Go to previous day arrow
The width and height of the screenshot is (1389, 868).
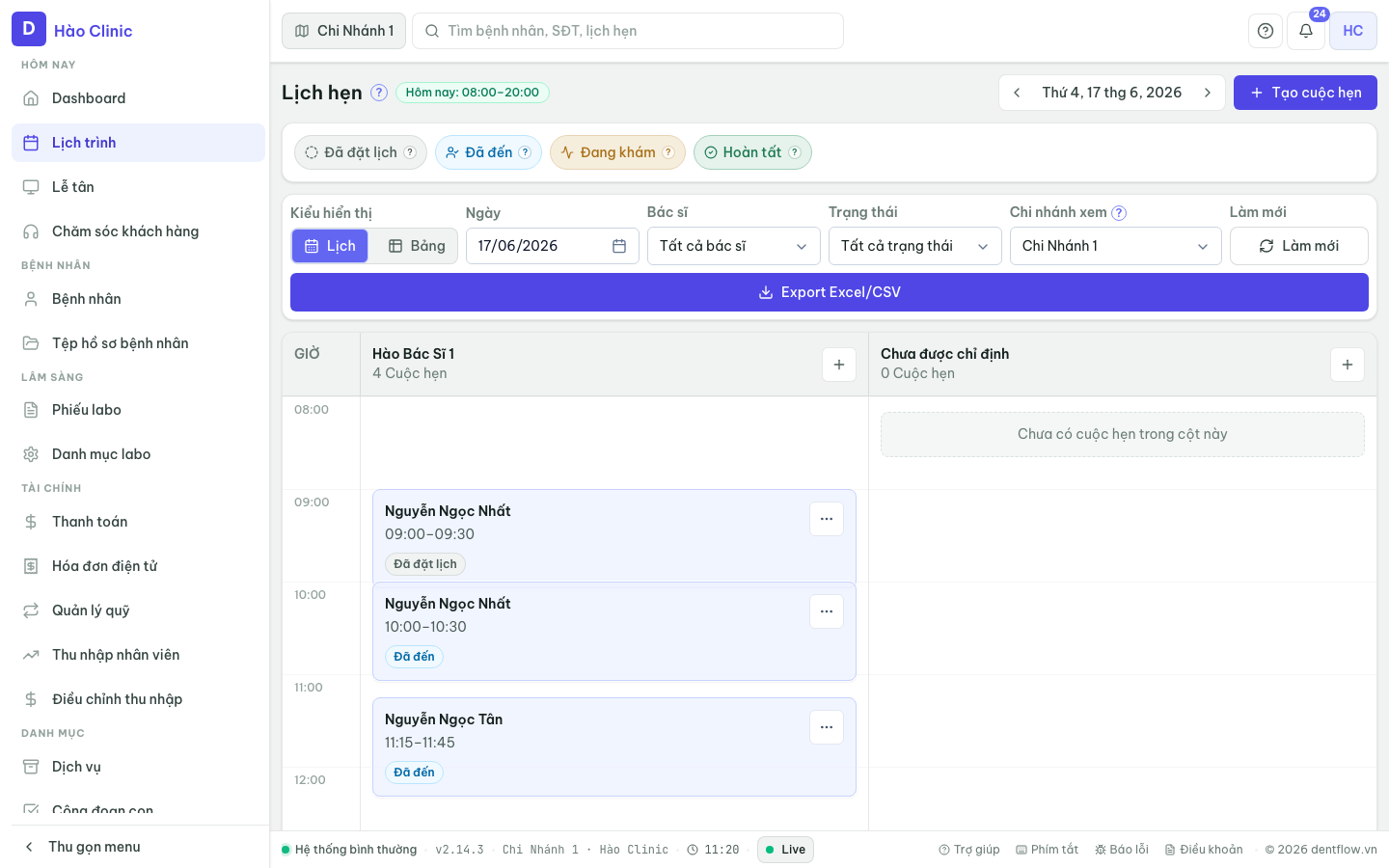1017,93
